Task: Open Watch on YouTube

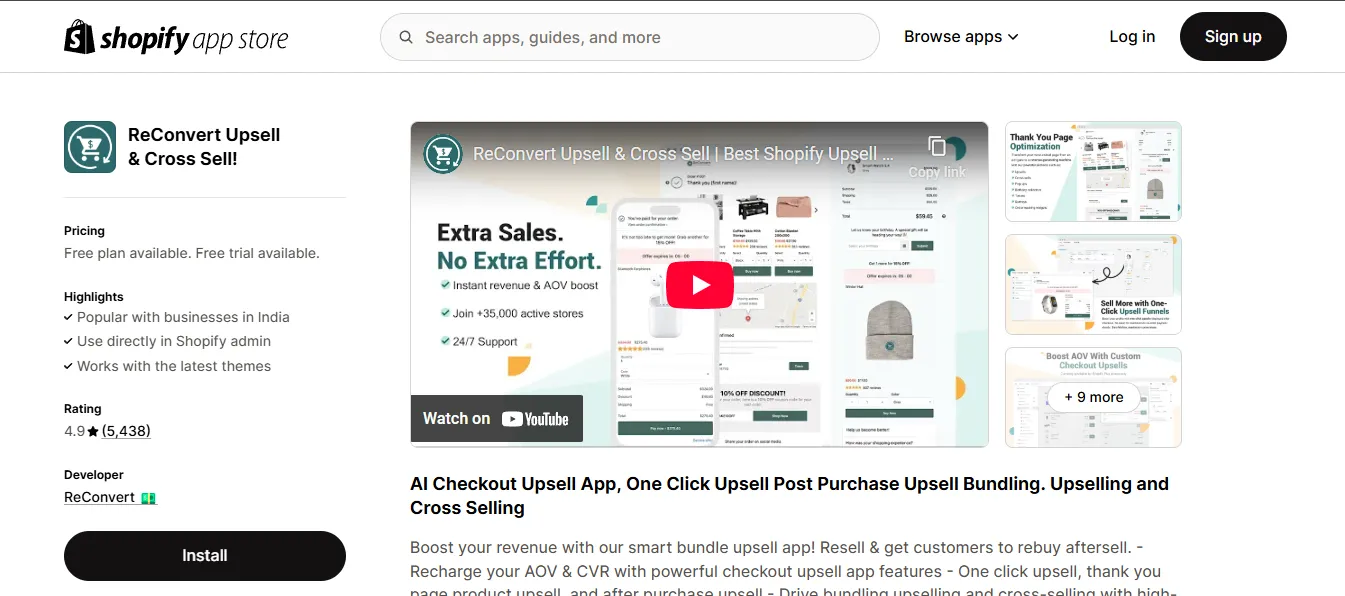Action: click(x=495, y=419)
